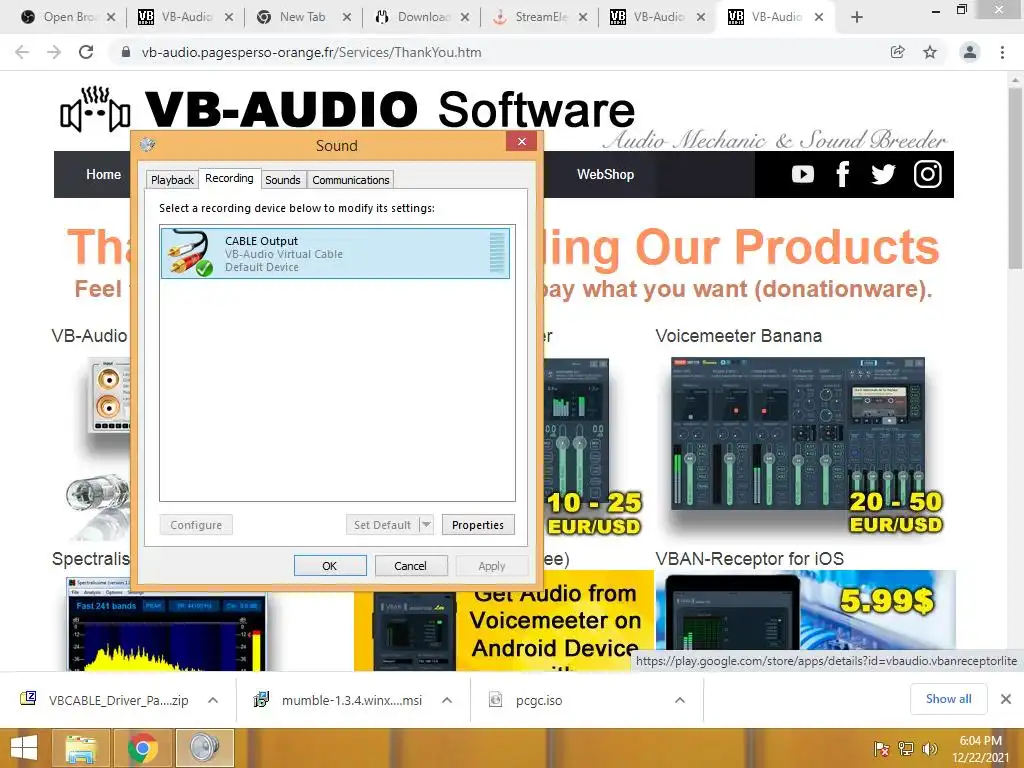Share this page from address bar
The width and height of the screenshot is (1024, 768).
[897, 52]
